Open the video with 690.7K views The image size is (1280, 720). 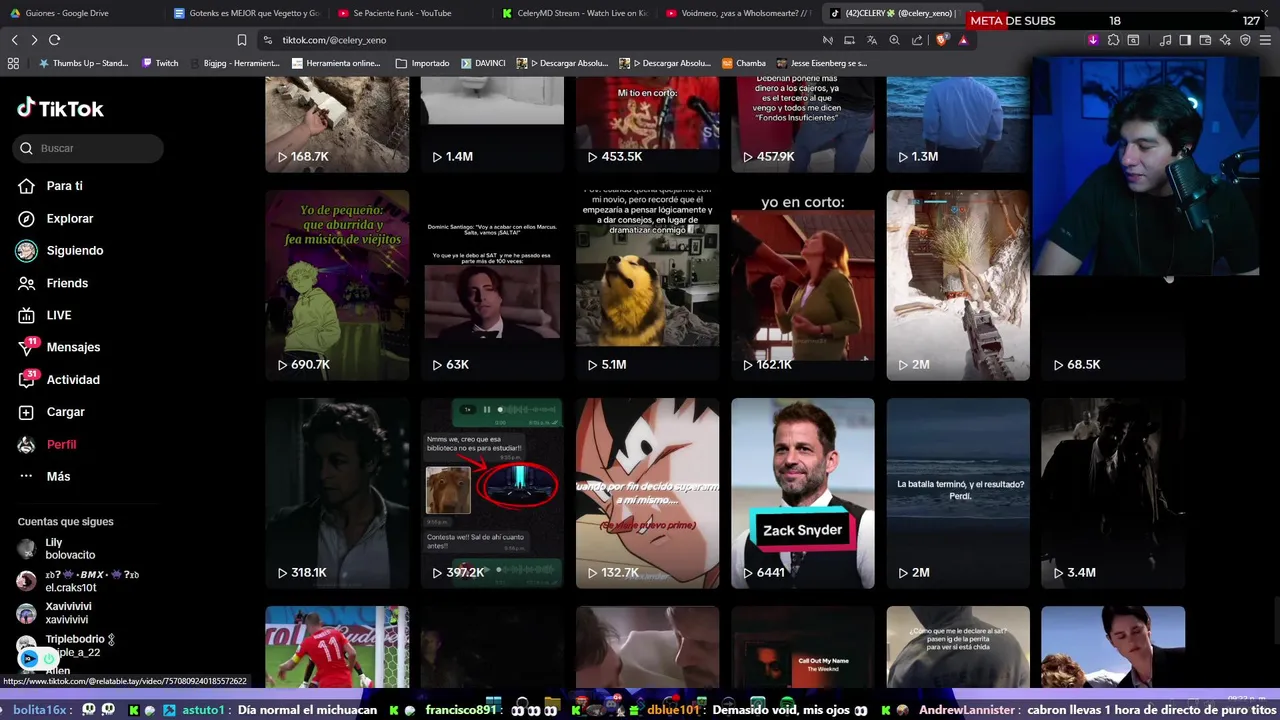[337, 285]
